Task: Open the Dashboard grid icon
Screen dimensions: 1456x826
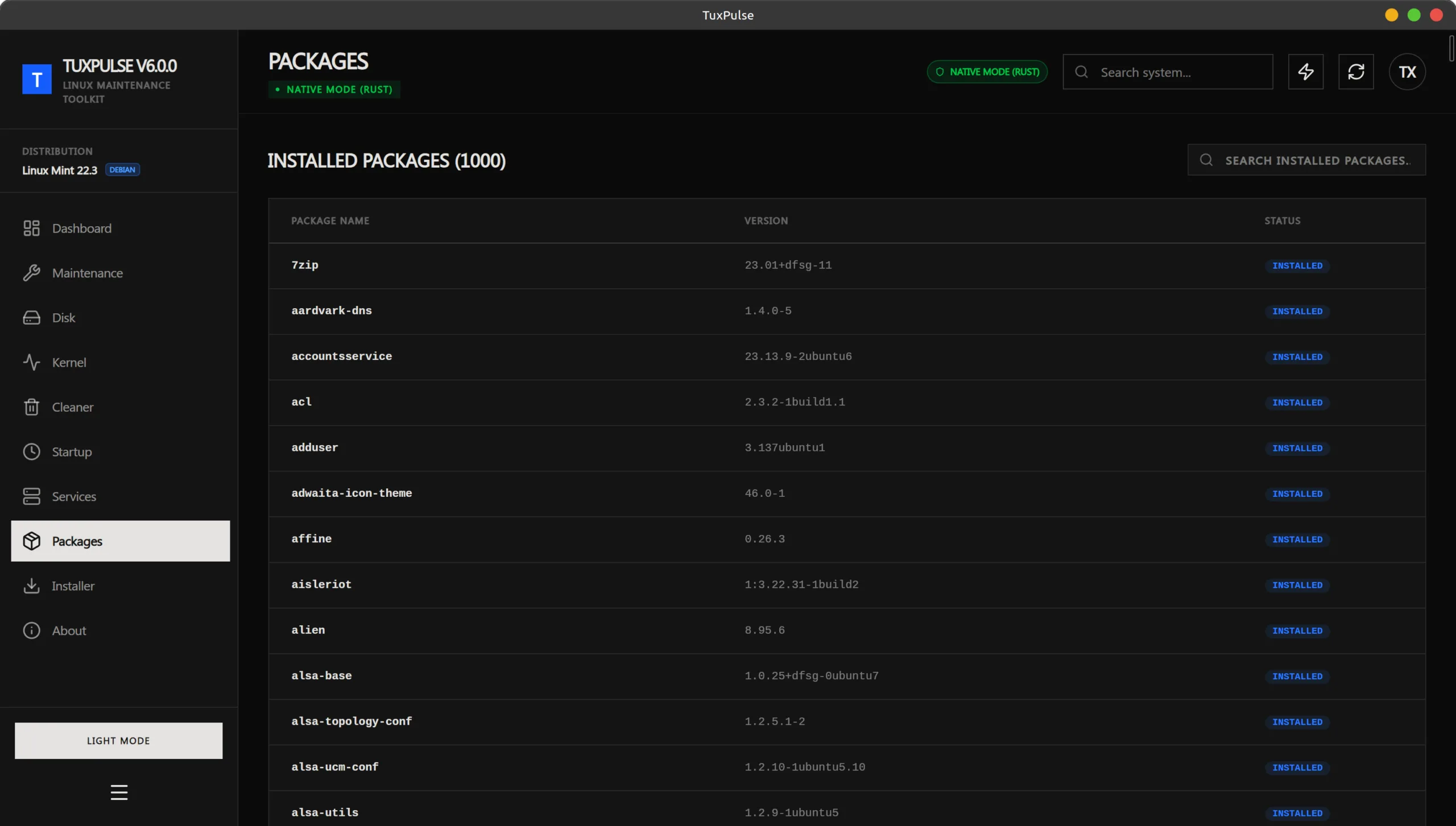Action: point(31,228)
